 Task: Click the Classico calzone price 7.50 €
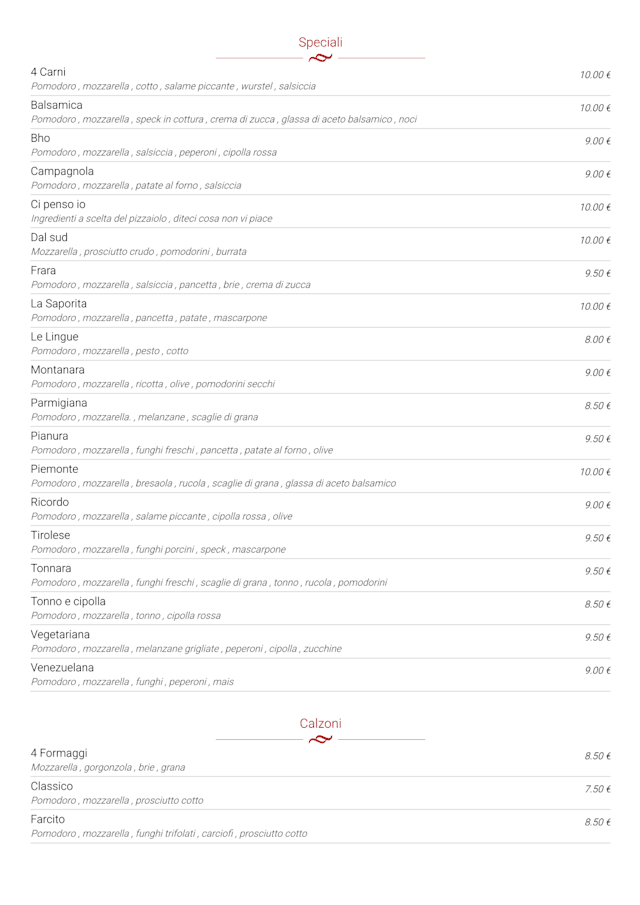tap(597, 790)
